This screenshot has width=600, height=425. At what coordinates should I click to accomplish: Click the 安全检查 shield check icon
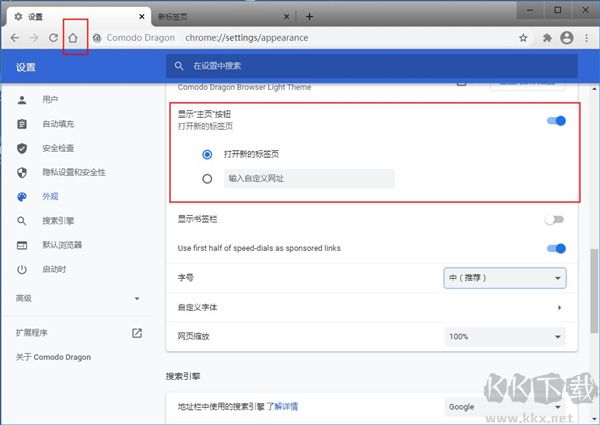coord(22,148)
